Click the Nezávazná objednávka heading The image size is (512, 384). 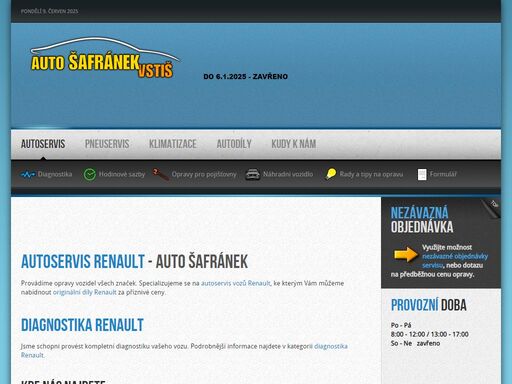click(422, 220)
